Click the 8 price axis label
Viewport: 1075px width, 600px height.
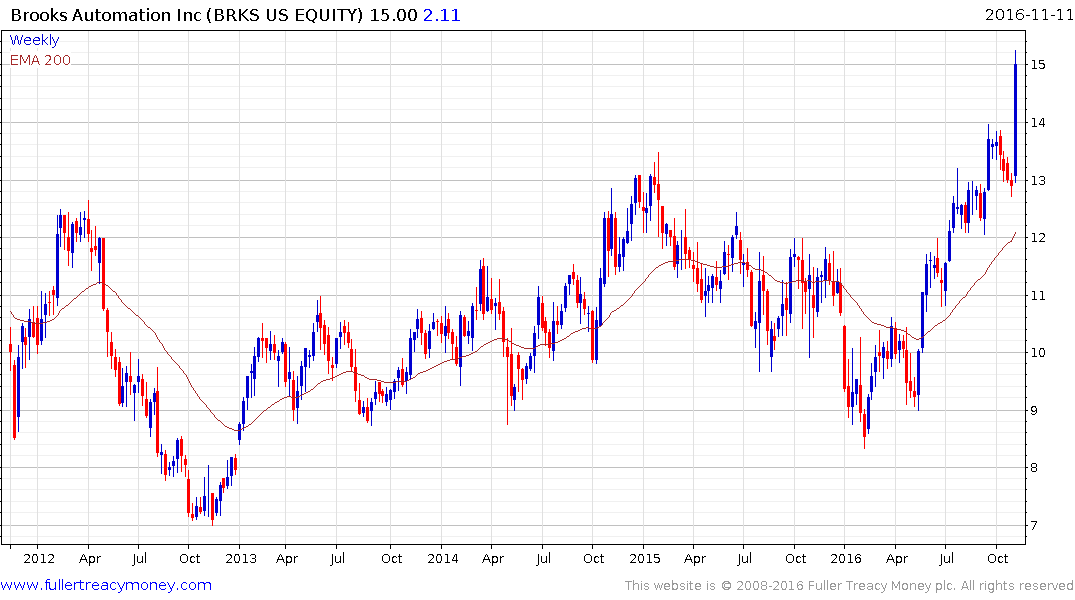[x=1034, y=468]
